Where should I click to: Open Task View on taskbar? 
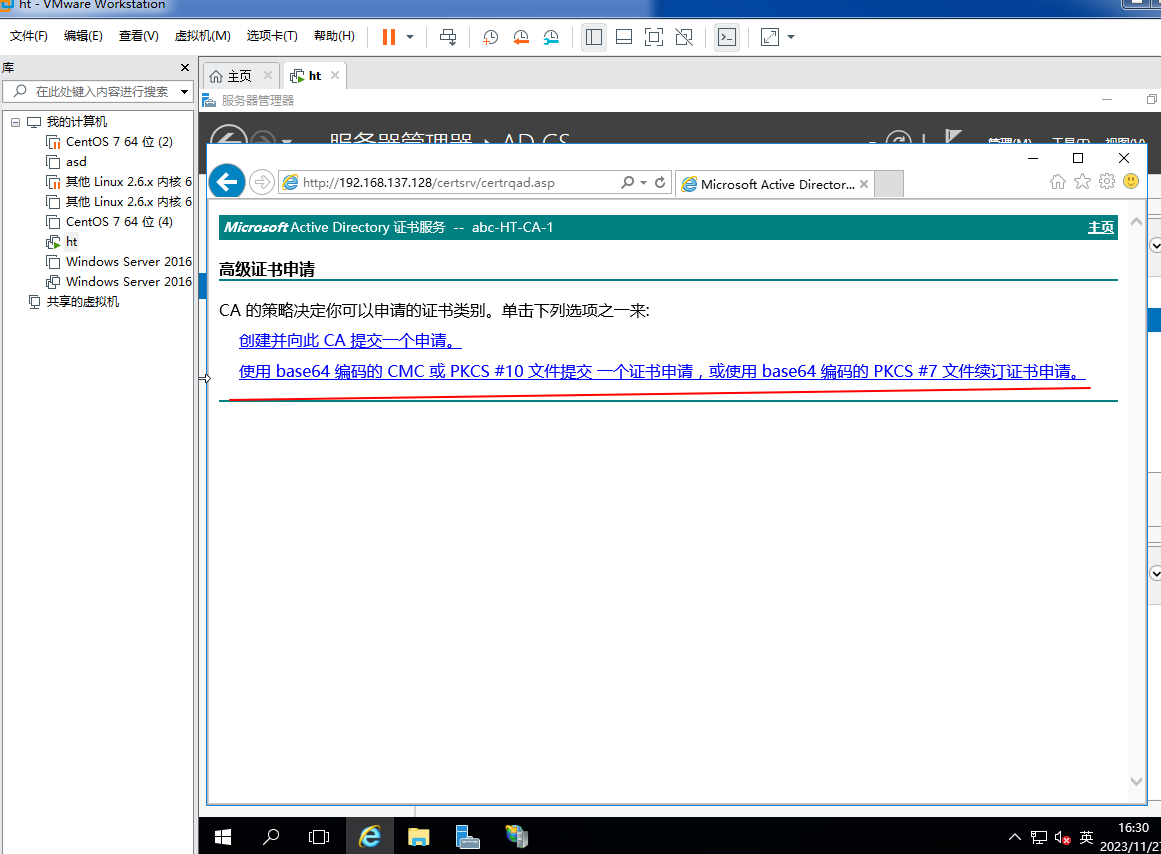click(319, 837)
